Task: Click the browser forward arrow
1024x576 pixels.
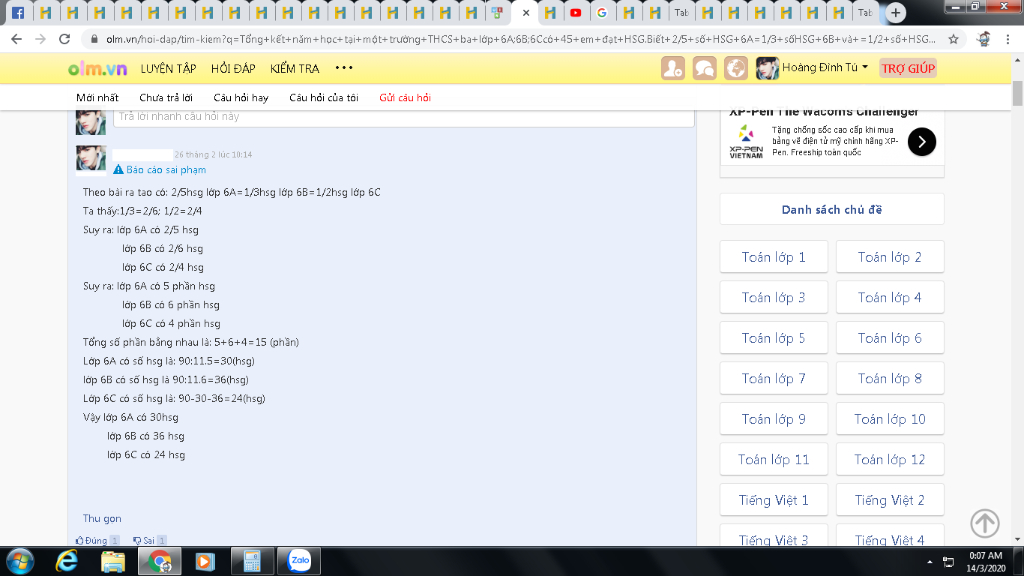Action: click(40, 39)
